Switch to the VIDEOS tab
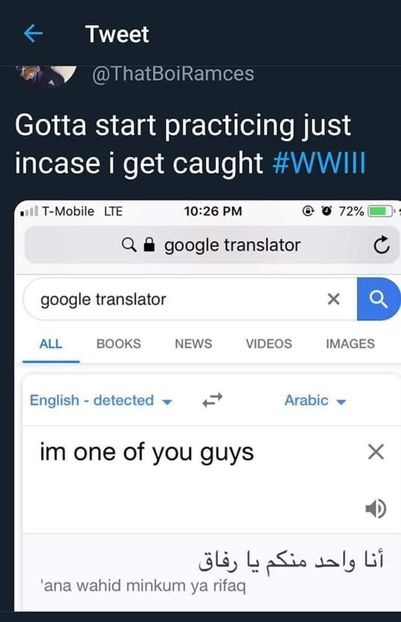Viewport: 401px width, 622px height. point(269,344)
